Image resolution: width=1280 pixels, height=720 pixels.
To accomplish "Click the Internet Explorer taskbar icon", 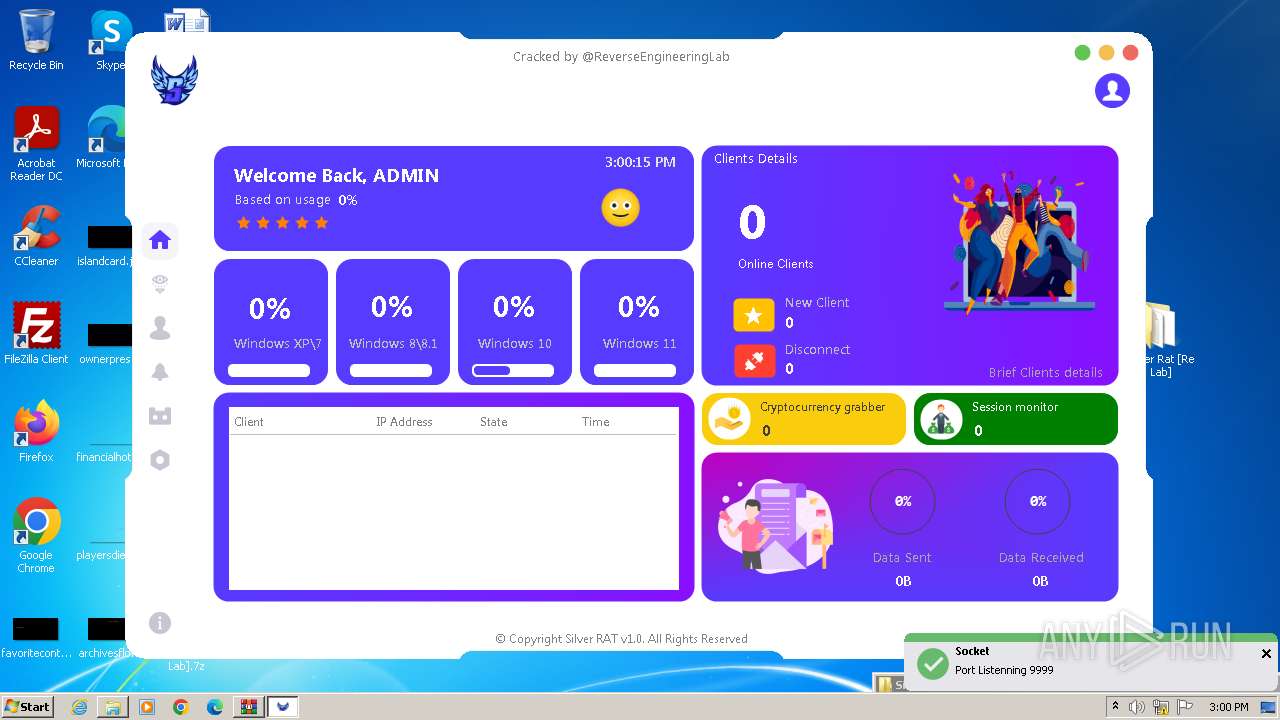I will click(79, 707).
